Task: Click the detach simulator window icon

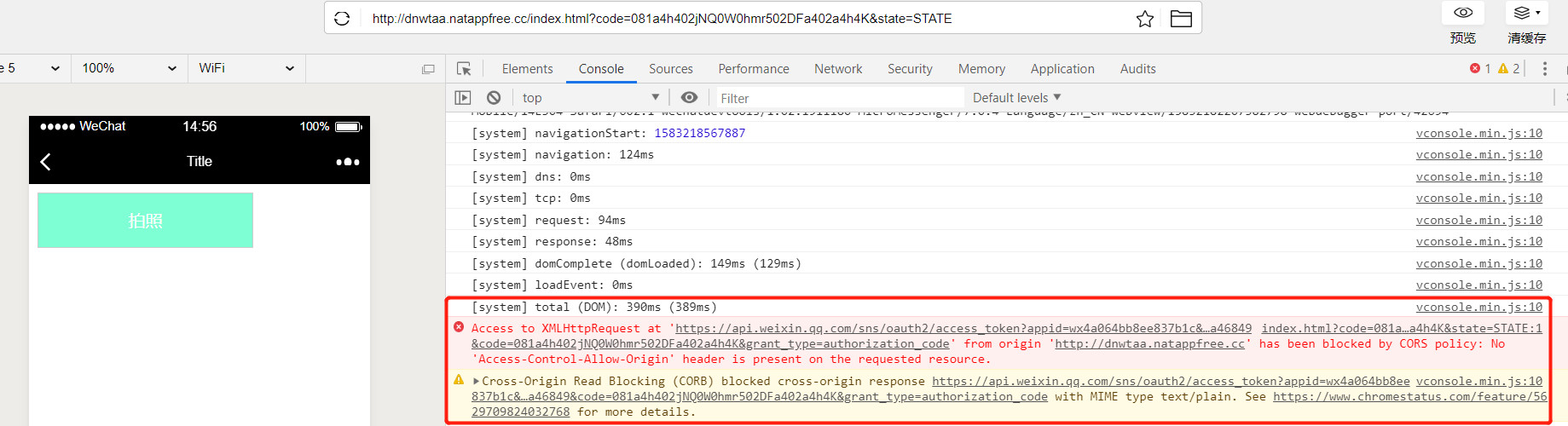Action: click(428, 69)
